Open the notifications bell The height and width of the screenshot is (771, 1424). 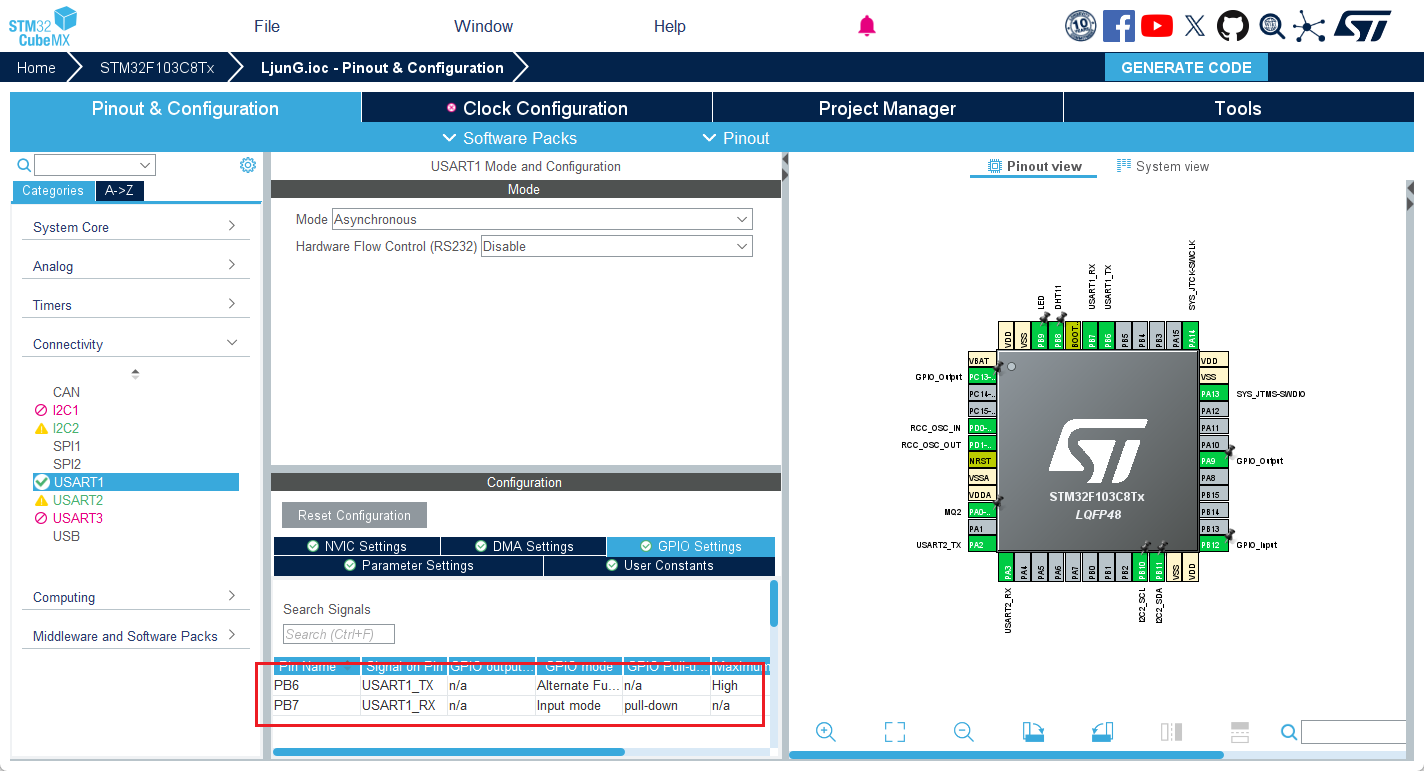[x=867, y=26]
